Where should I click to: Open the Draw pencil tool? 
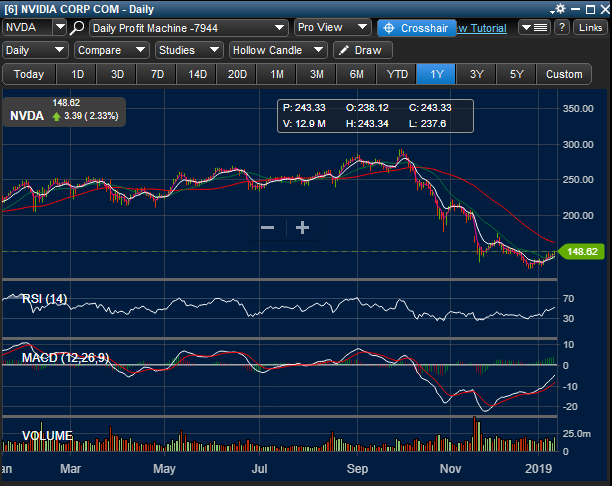[x=363, y=50]
